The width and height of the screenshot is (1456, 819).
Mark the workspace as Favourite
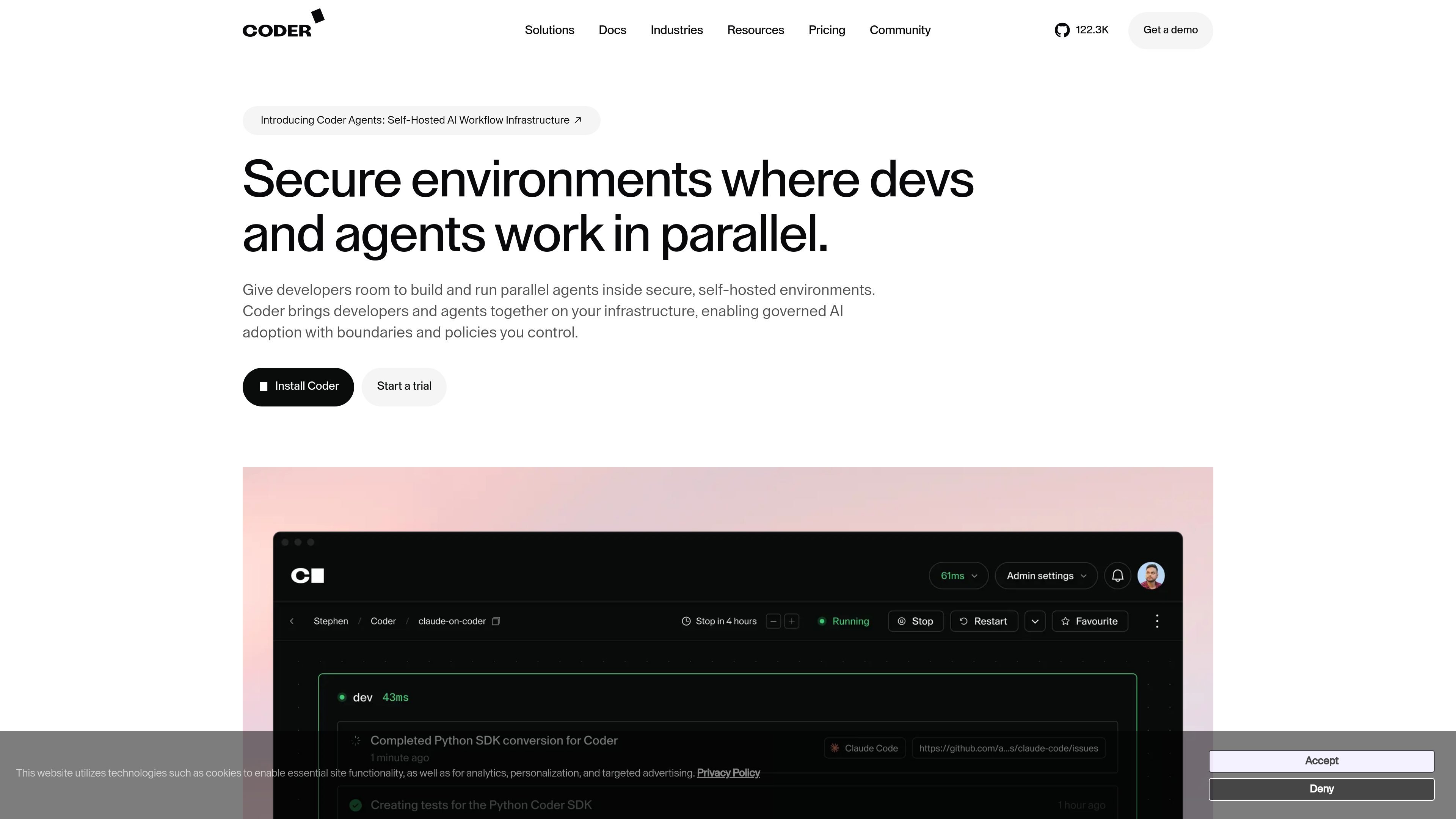(1090, 621)
